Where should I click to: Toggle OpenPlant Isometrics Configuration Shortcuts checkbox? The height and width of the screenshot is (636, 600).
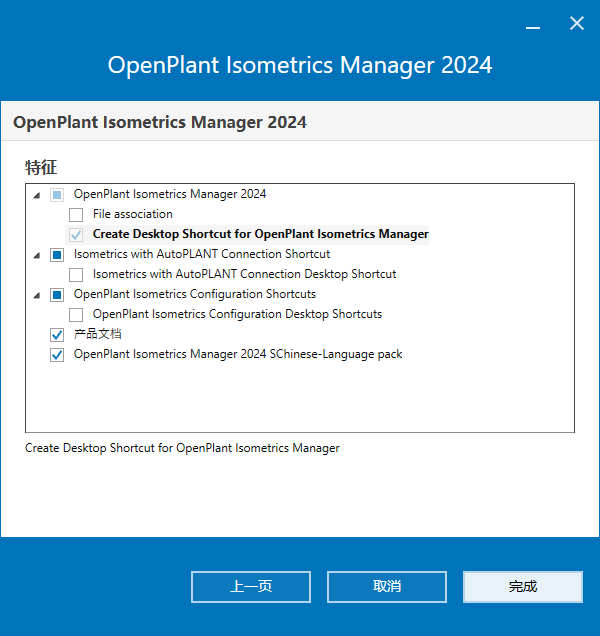[x=57, y=294]
